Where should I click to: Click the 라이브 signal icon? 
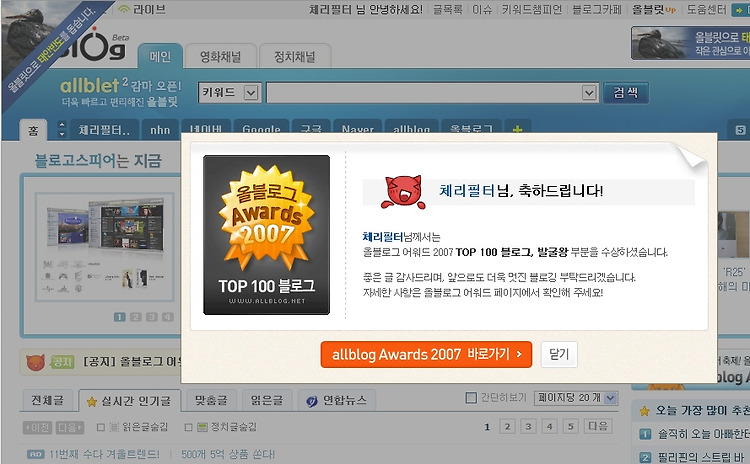click(123, 9)
